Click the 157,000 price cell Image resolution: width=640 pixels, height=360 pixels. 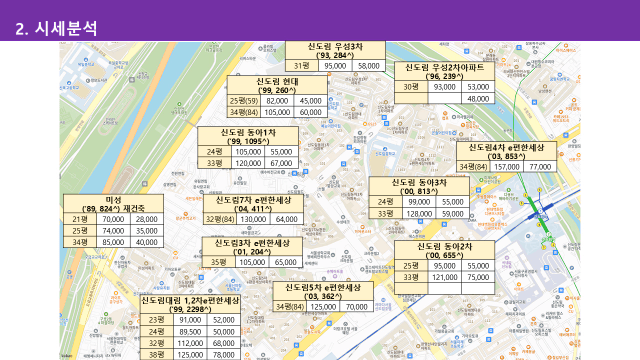click(507, 167)
